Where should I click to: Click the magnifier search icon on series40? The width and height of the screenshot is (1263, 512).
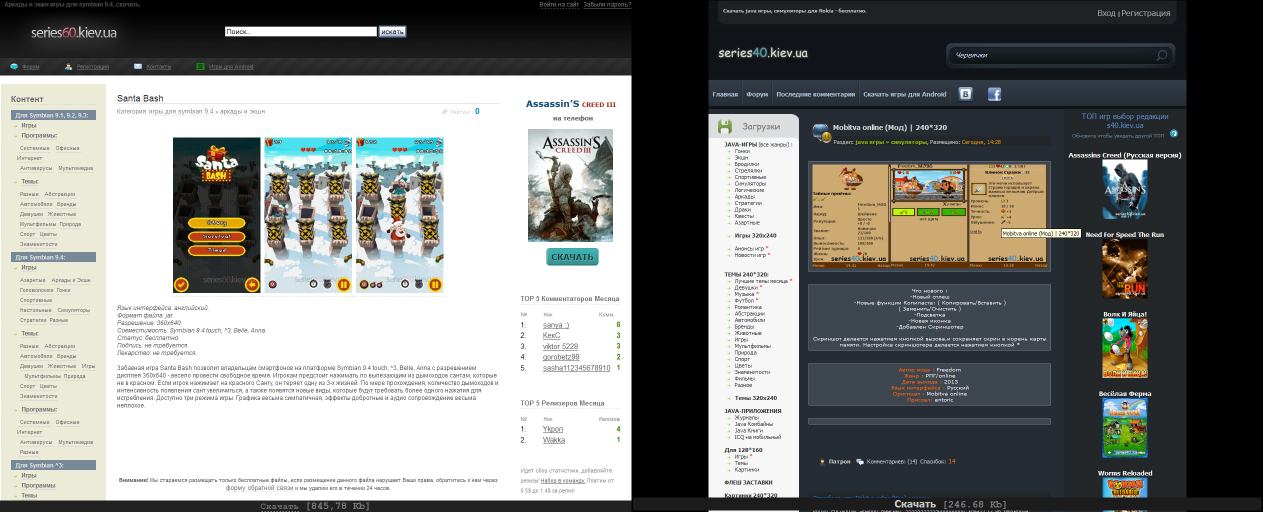click(1162, 56)
